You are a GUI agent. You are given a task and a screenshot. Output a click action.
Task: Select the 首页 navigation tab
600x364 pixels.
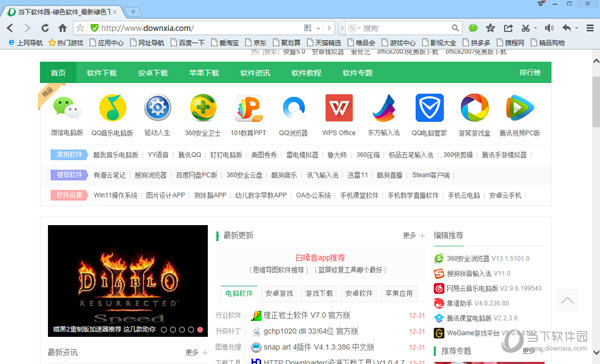(x=58, y=73)
